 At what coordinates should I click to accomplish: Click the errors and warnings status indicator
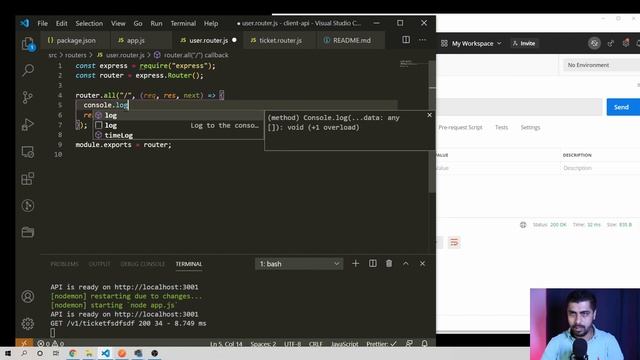[x=51, y=344]
